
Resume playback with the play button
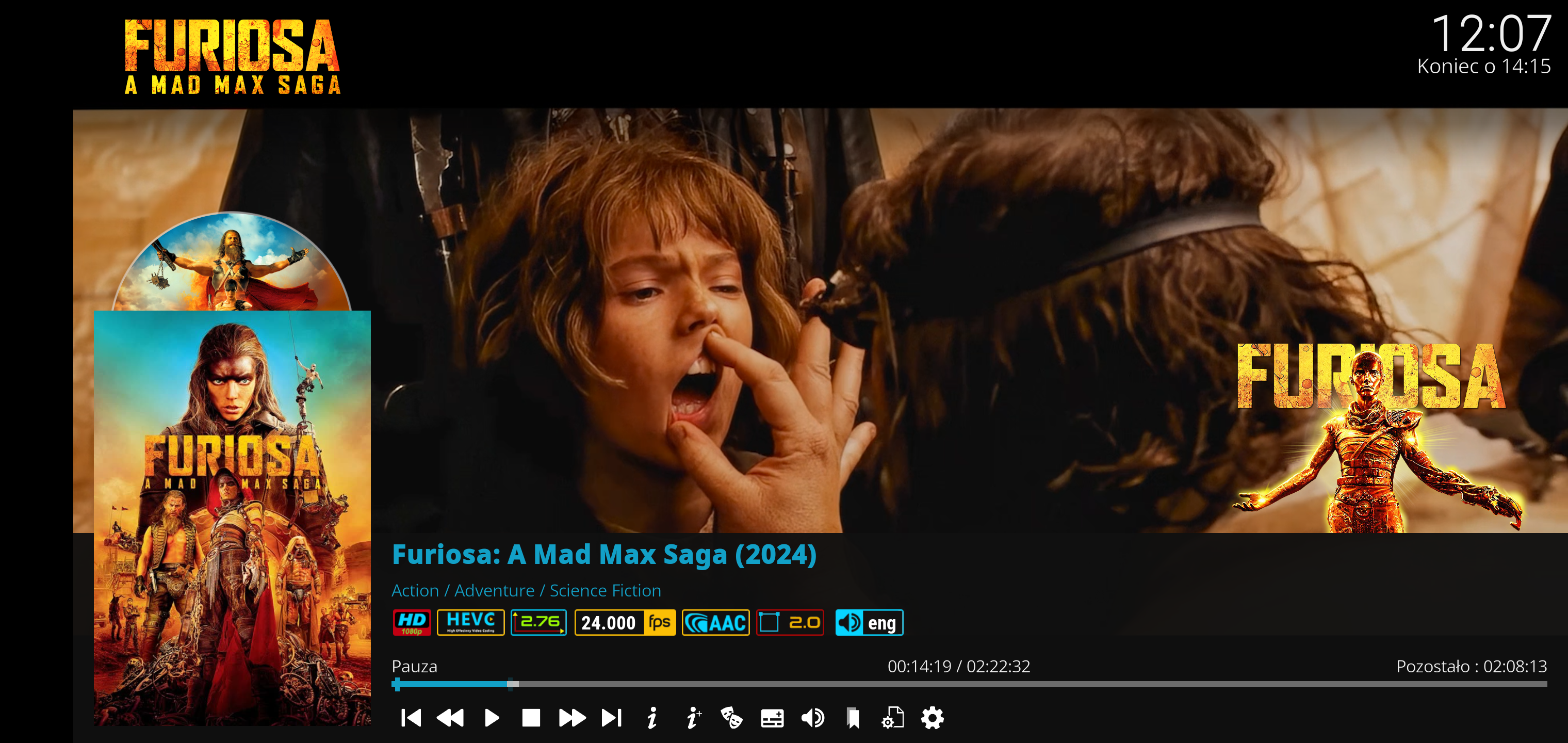coord(492,718)
